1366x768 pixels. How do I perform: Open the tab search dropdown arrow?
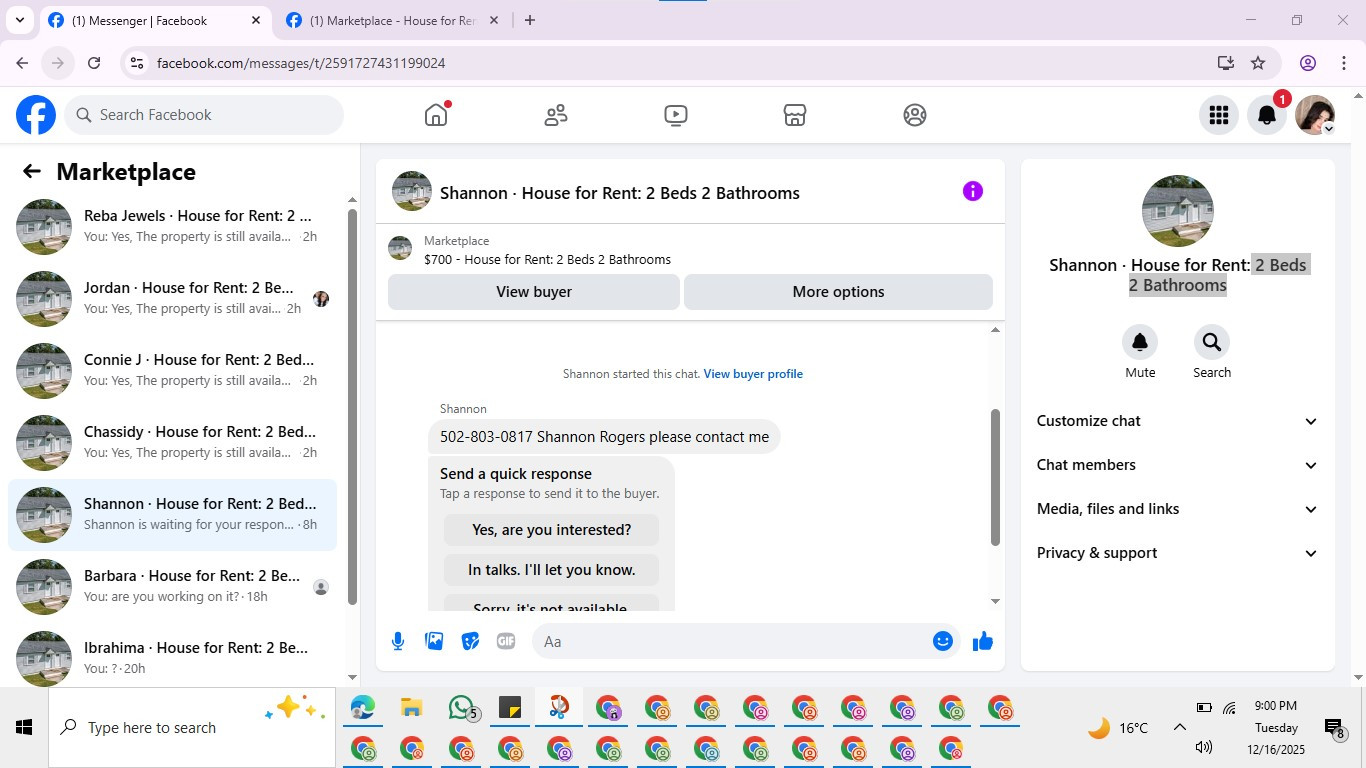19,20
